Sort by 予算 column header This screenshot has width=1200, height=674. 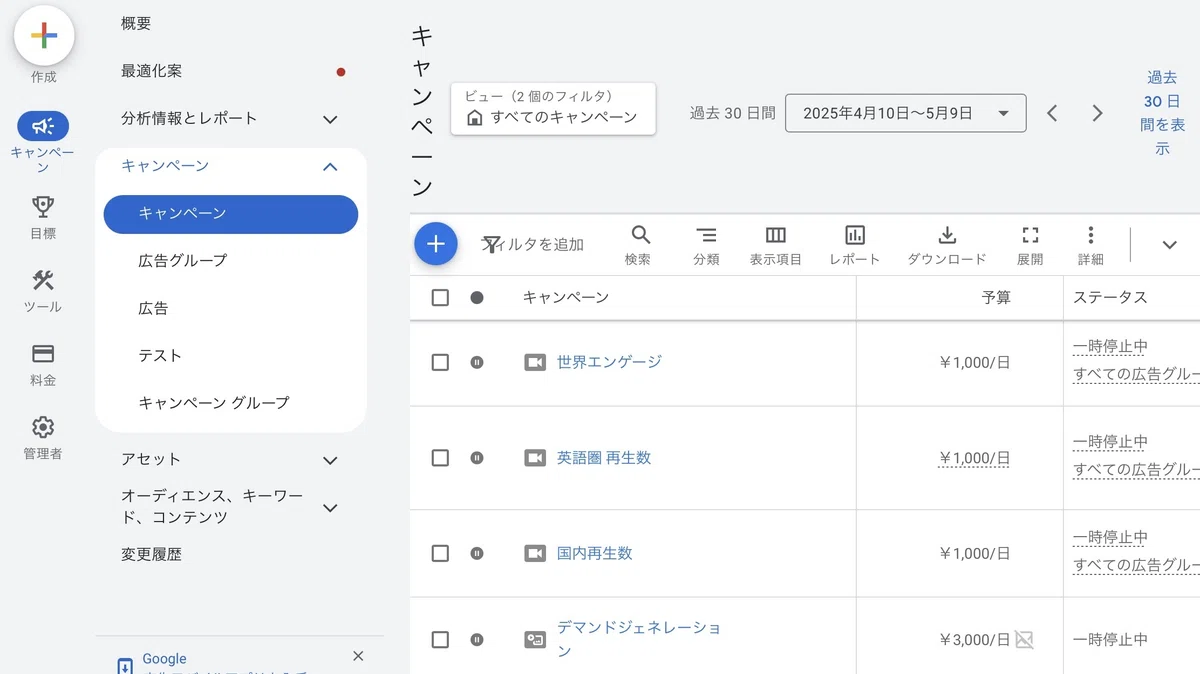click(x=996, y=297)
